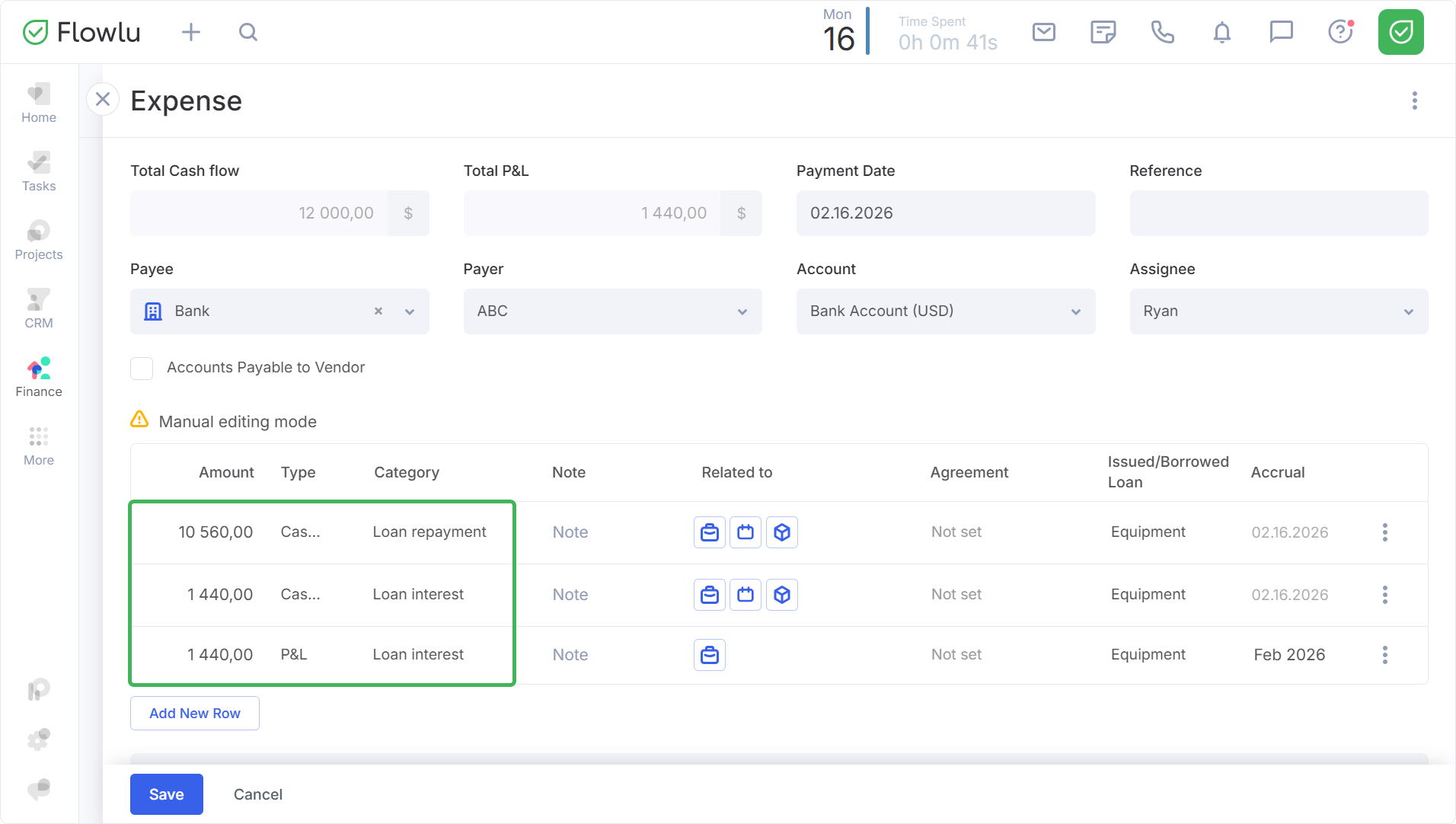Screen dimensions: 1456x824
Task: Expand the Assignee dropdown showing Ryan
Action: coord(1278,311)
